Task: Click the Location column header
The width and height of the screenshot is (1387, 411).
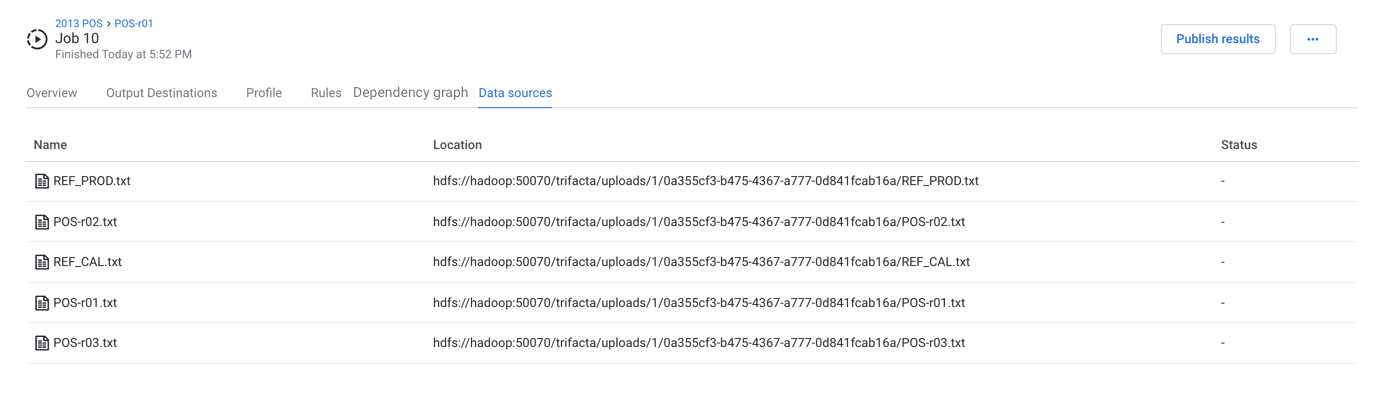Action: (x=457, y=145)
